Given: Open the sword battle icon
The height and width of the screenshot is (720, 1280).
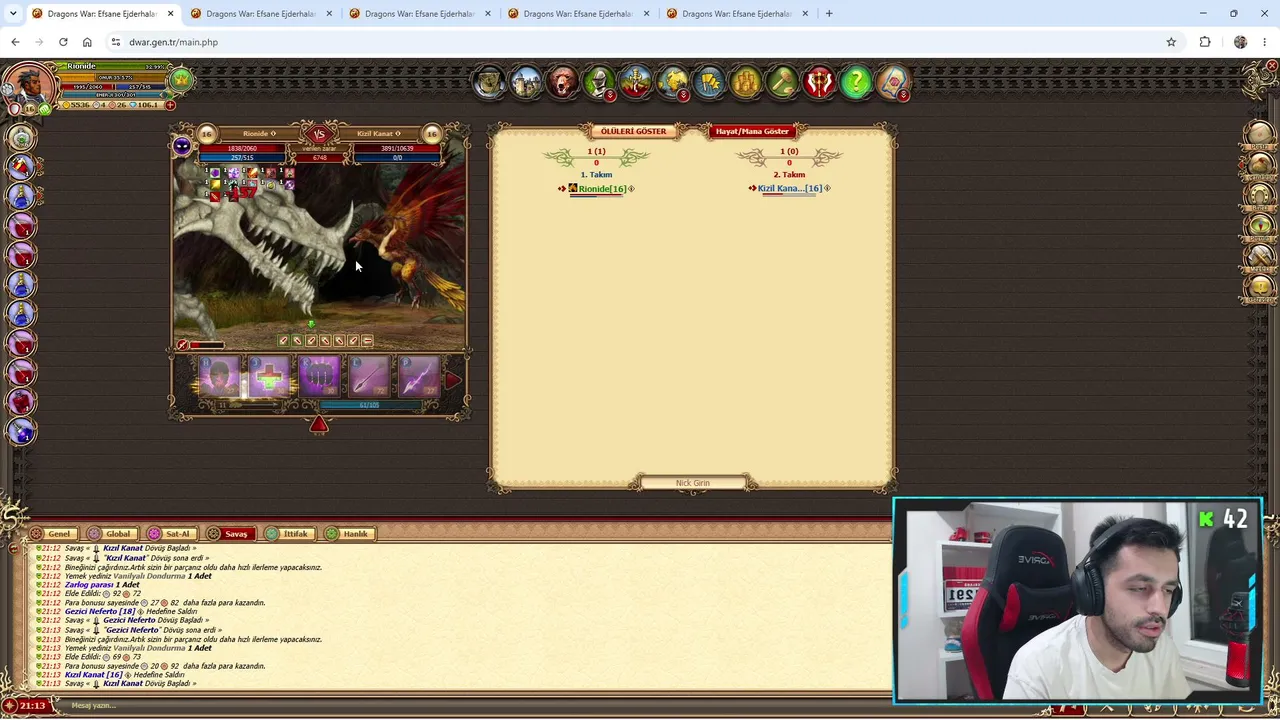Looking at the screenshot, I should coord(636,82).
